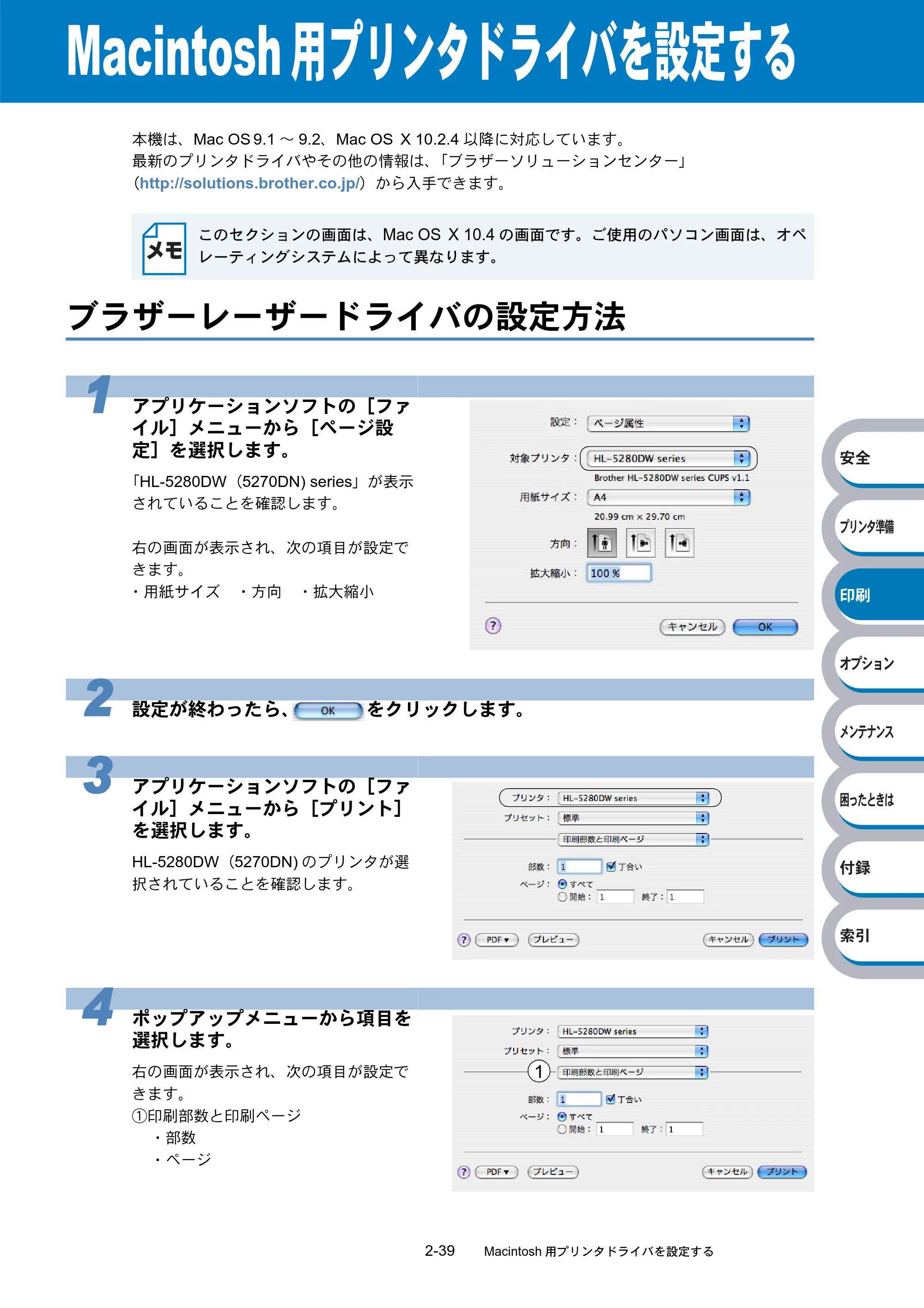Open PDF menu button in step 3 dialog
924x1308 pixels.
click(497, 939)
